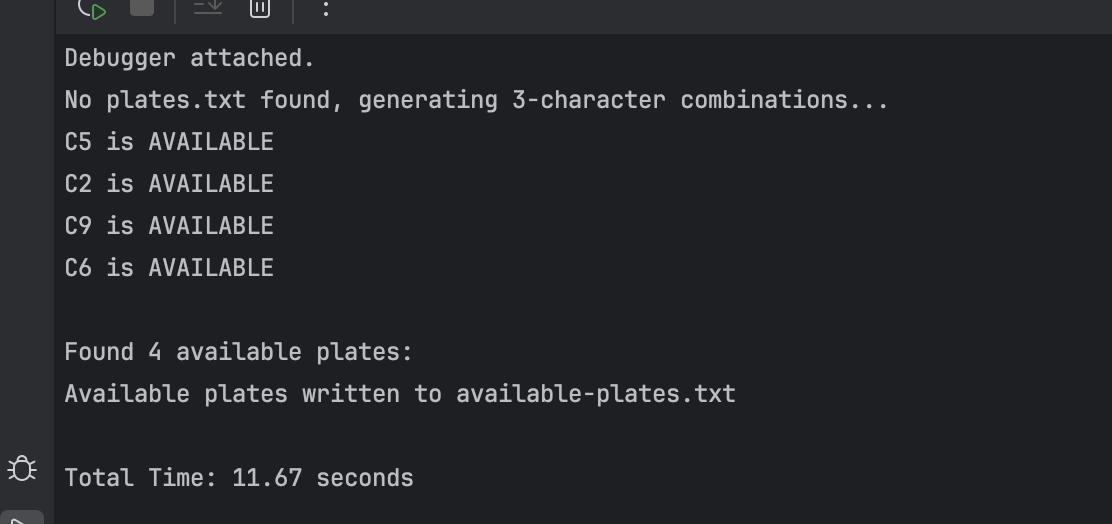
Task: Open the three-dot more options menu
Action: coord(326,9)
